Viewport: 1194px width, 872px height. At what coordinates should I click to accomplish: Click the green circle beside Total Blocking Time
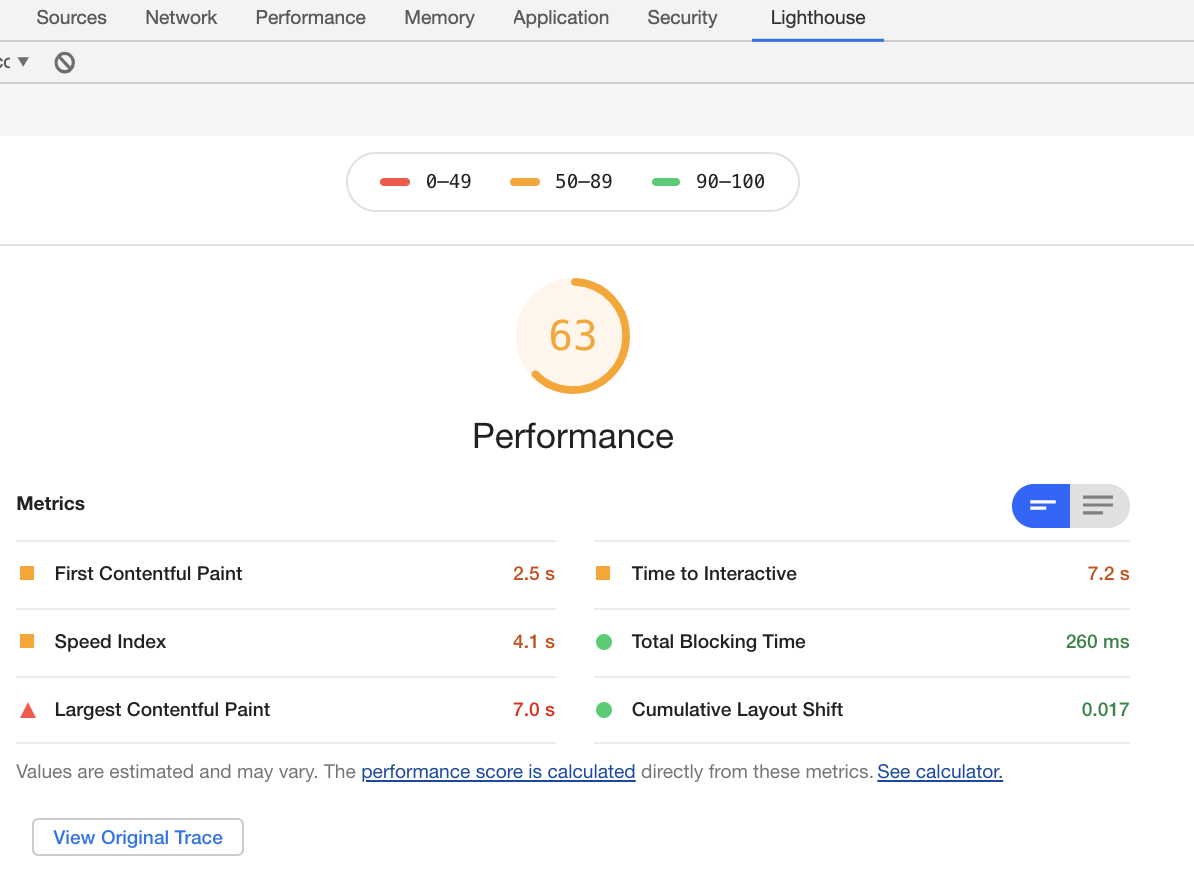(604, 642)
